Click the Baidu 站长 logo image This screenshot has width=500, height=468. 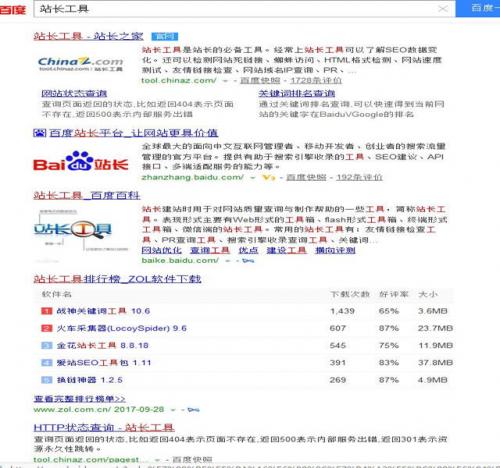pyautogui.click(x=81, y=161)
